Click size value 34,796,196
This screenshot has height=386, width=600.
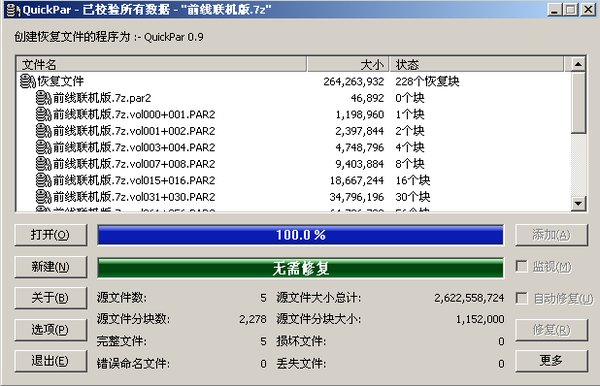pyautogui.click(x=357, y=197)
